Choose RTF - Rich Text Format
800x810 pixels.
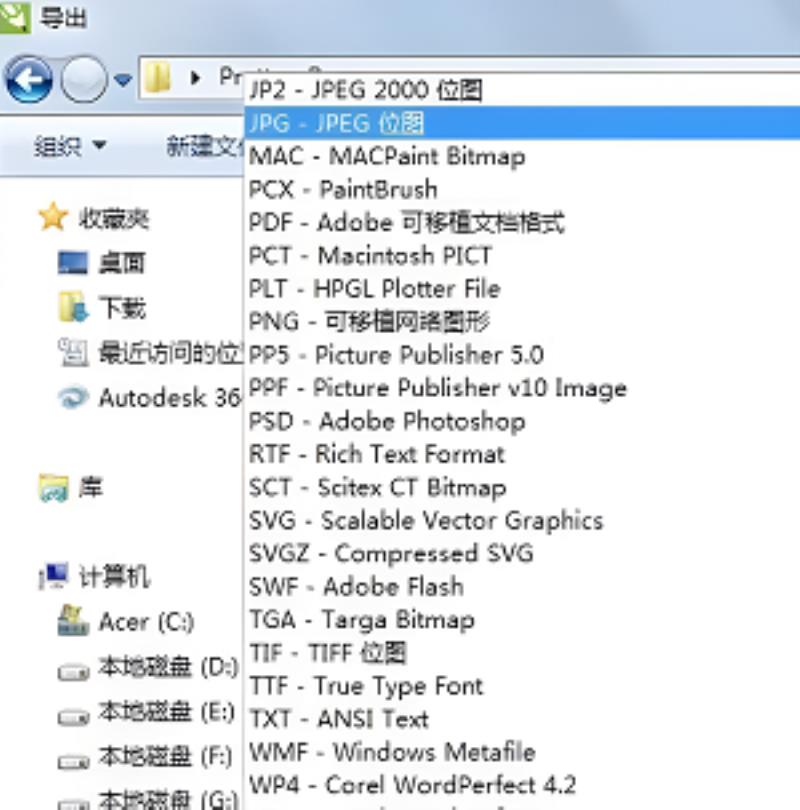point(522,454)
